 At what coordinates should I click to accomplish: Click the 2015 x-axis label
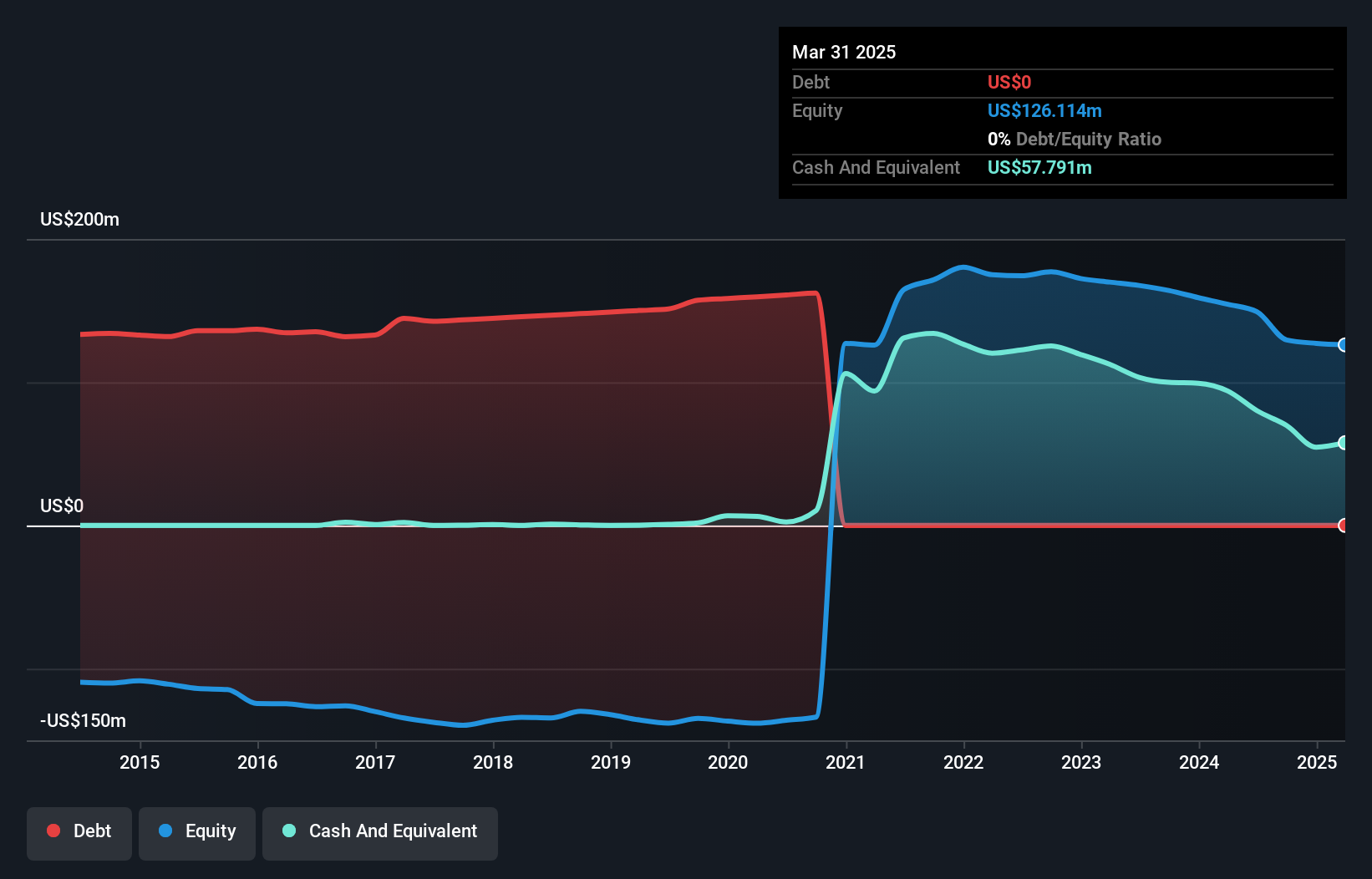tap(140, 762)
